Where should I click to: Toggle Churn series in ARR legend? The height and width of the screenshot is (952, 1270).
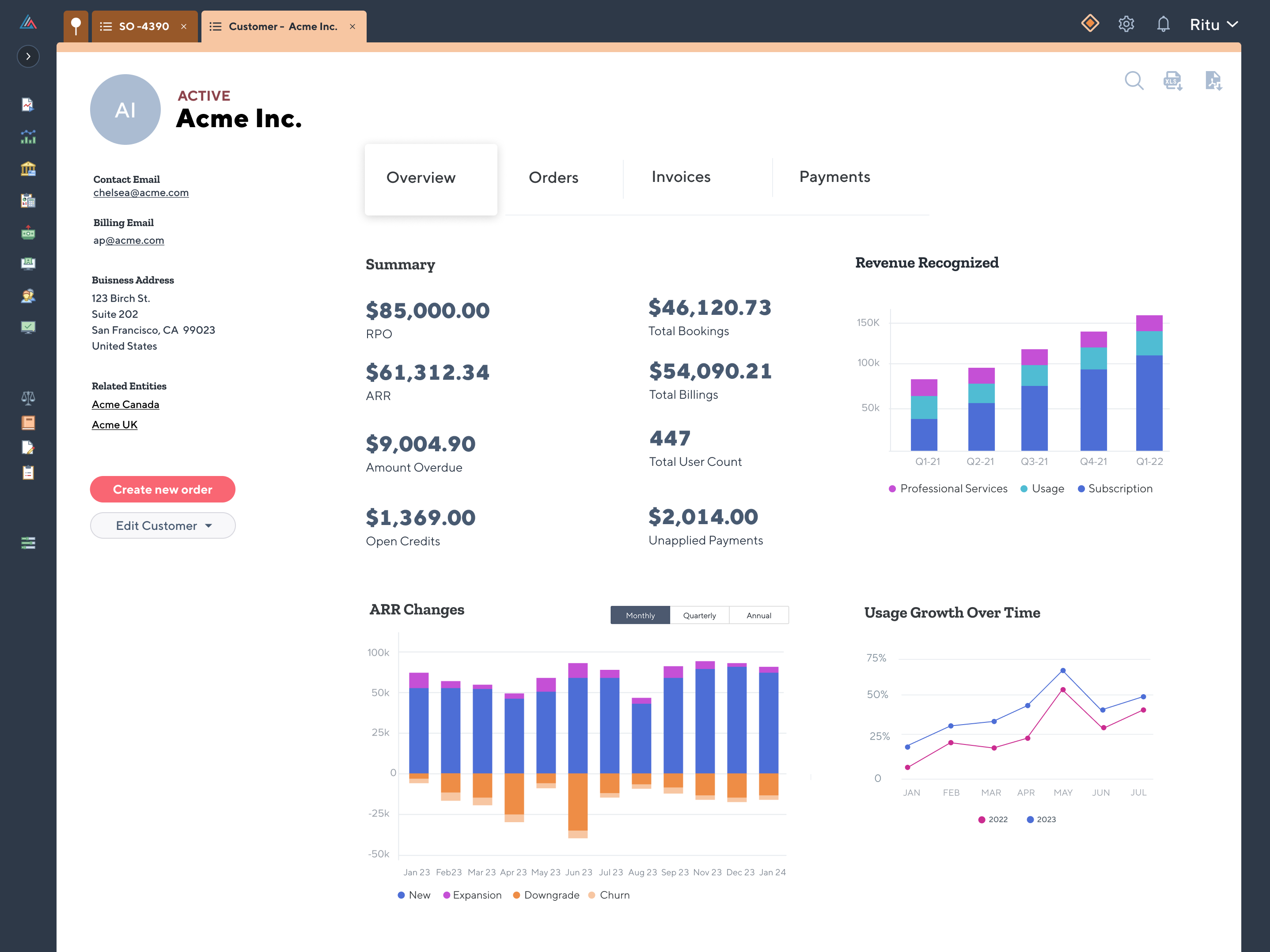(x=609, y=895)
